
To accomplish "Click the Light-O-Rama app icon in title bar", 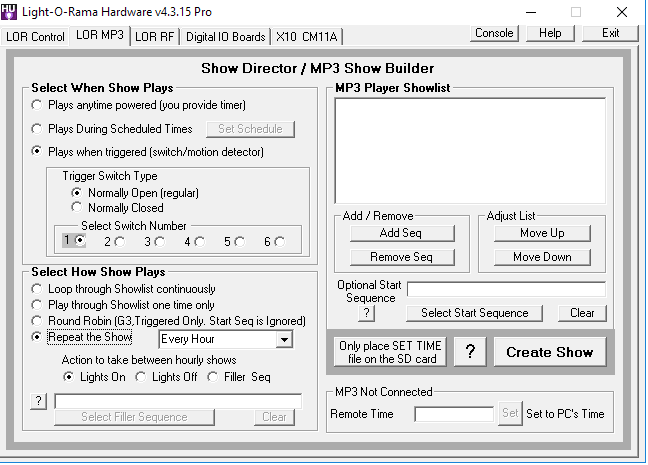I will point(11,12).
